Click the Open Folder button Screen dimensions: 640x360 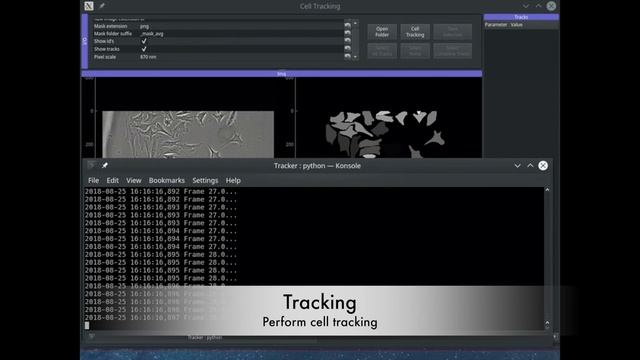(x=382, y=32)
